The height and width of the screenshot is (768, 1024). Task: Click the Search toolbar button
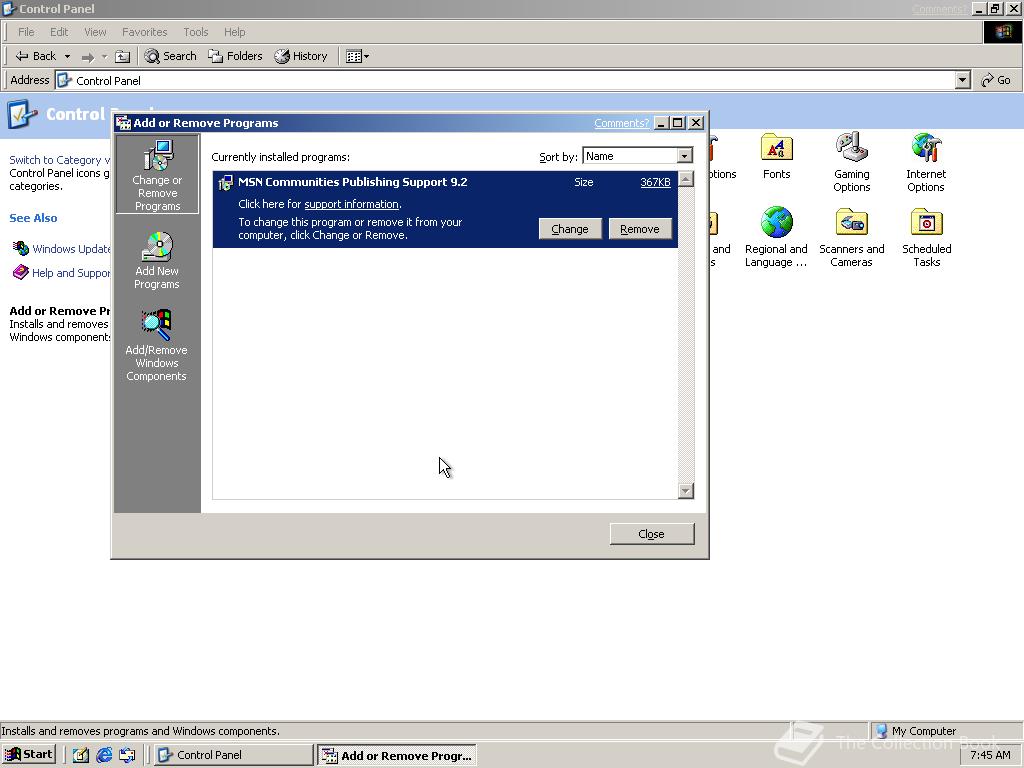pyautogui.click(x=170, y=56)
